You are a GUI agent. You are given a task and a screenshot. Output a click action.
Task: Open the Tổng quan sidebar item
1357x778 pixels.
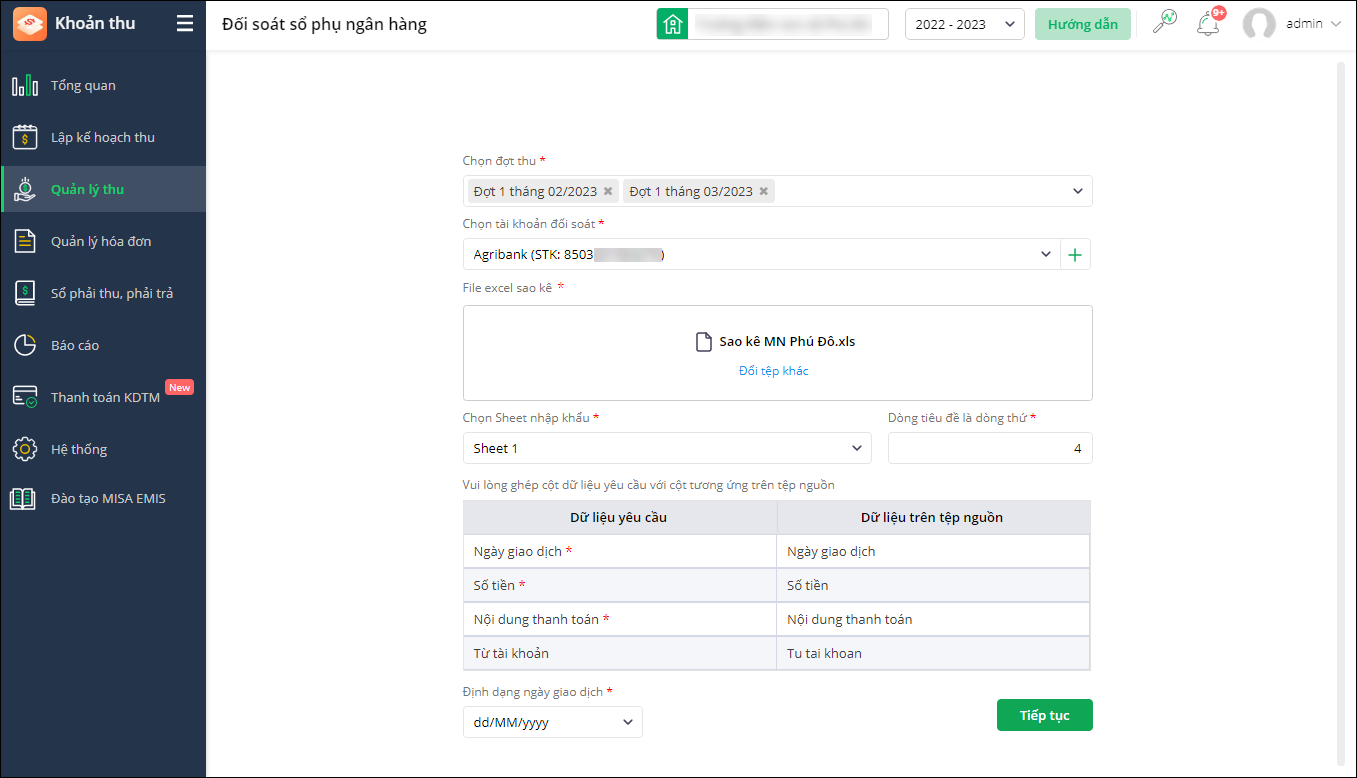point(84,86)
